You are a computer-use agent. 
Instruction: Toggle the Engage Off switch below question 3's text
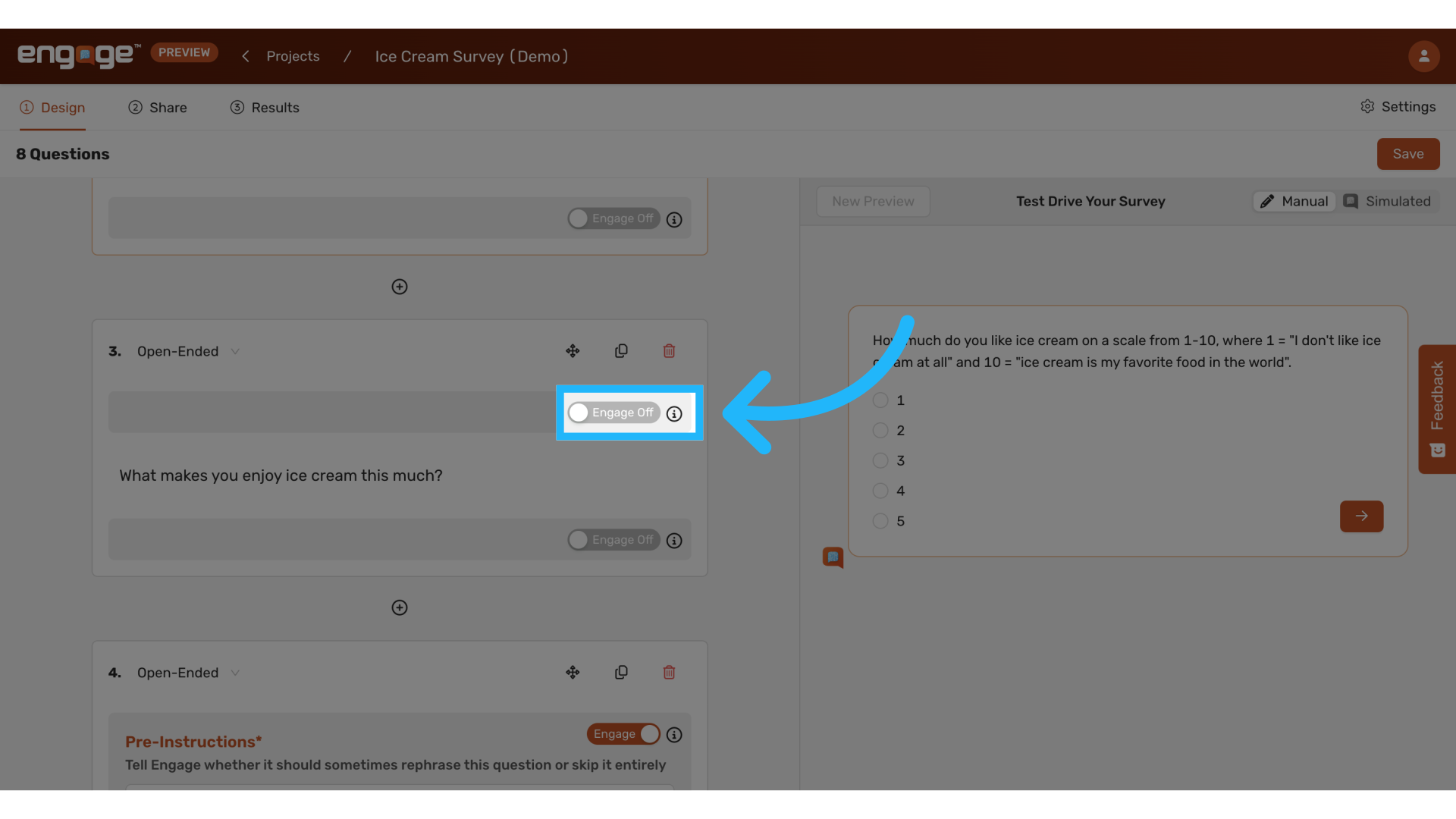click(x=613, y=540)
